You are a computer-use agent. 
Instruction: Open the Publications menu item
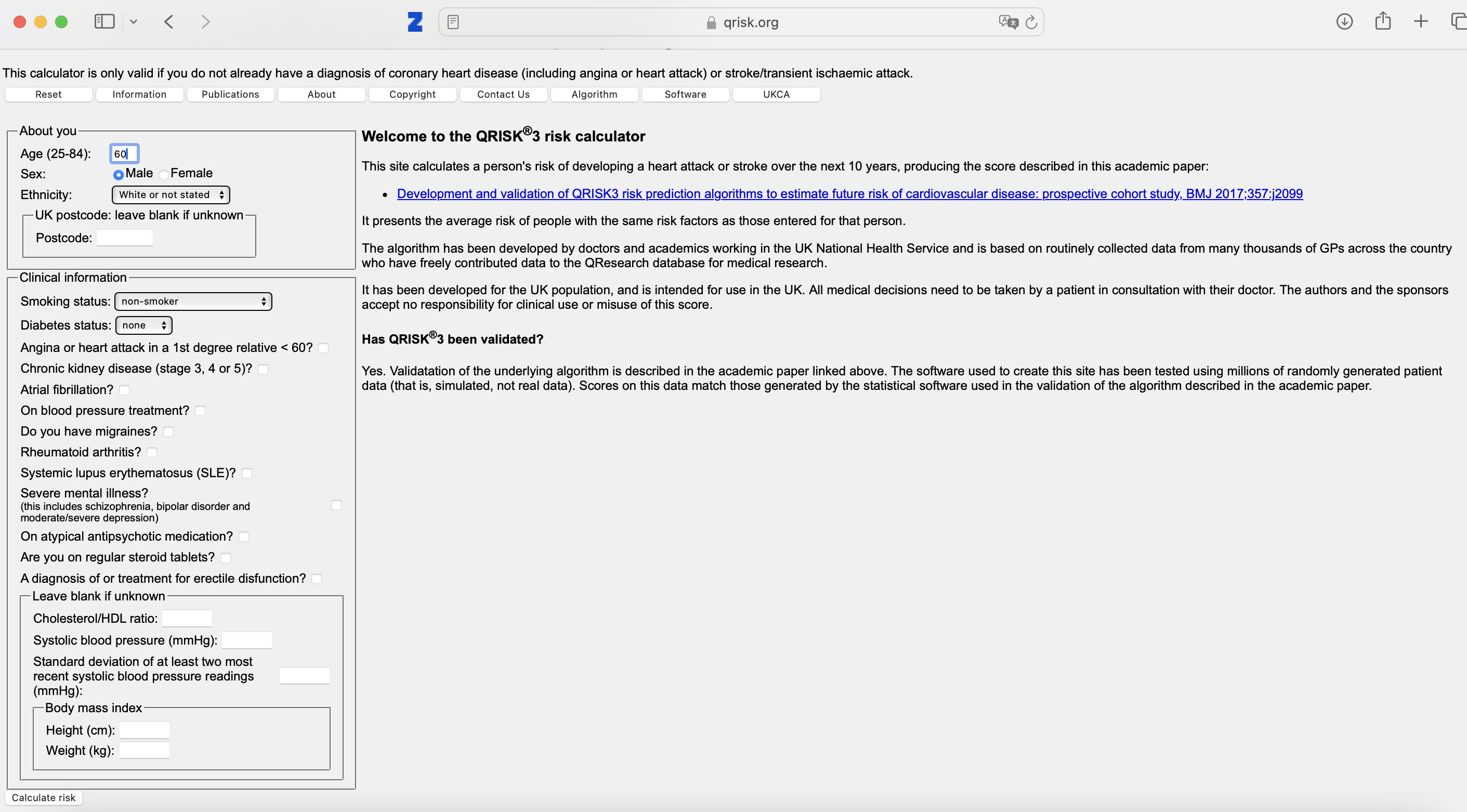click(x=230, y=95)
